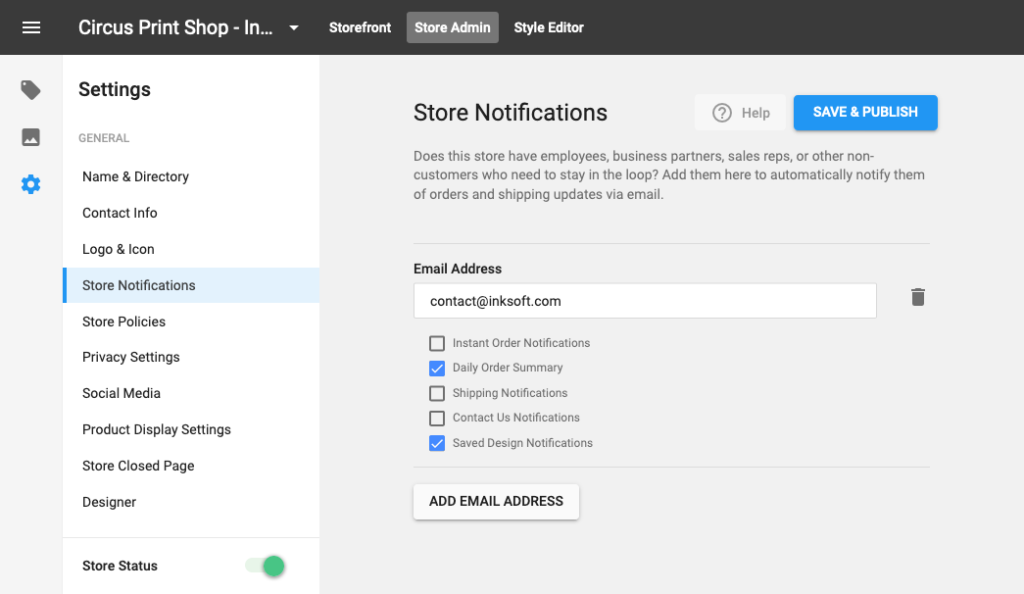The height and width of the screenshot is (594, 1024).
Task: Go to Privacy Settings
Action: [191, 357]
